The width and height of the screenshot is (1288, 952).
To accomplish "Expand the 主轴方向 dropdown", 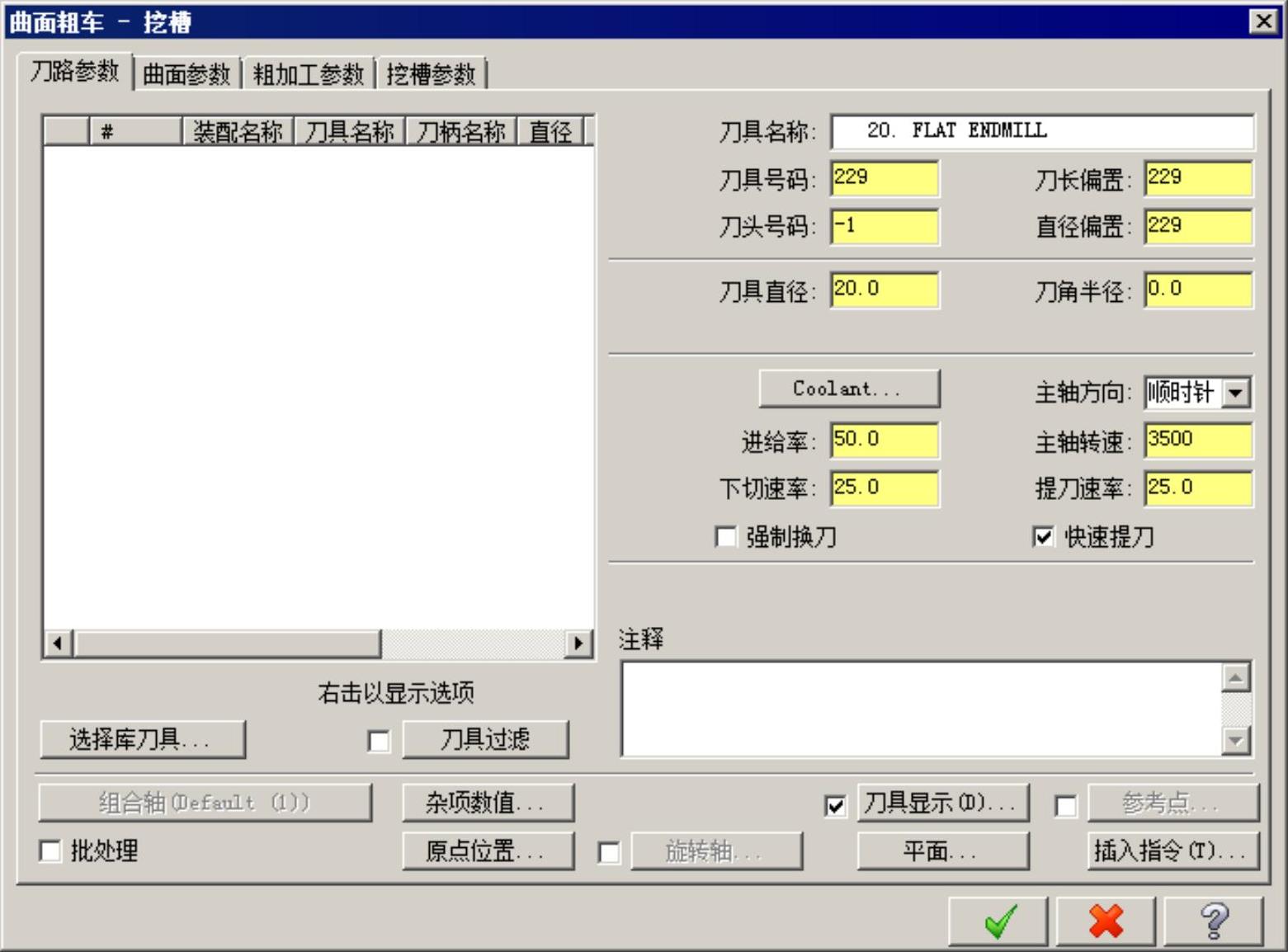I will coord(1235,393).
